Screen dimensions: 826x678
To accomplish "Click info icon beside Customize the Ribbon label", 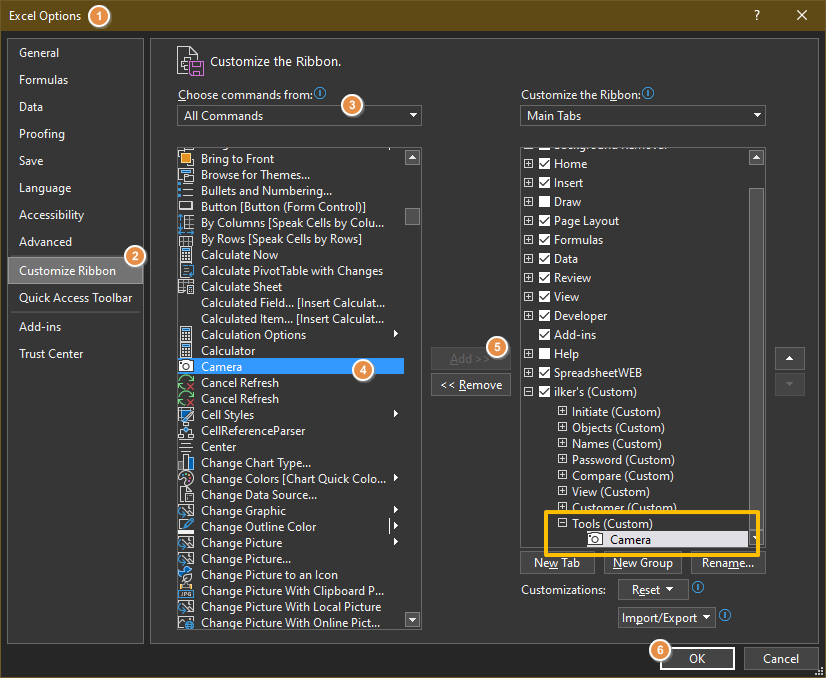I will tap(648, 94).
